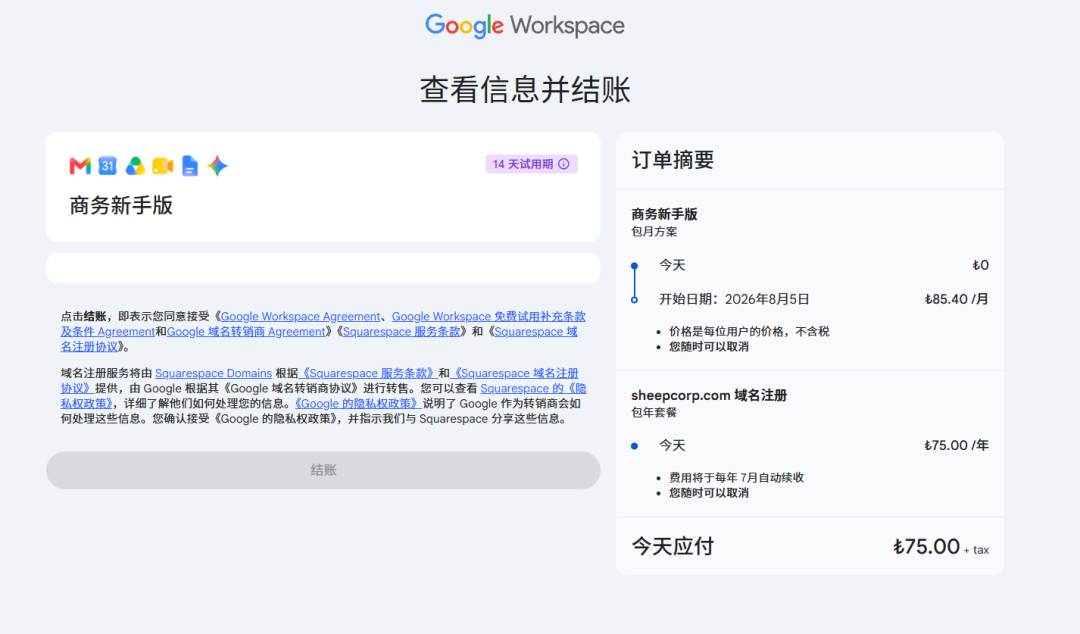Click 价格是每位用户的价格，不含税 note
Viewport: 1080px width, 634px height.
pos(749,331)
